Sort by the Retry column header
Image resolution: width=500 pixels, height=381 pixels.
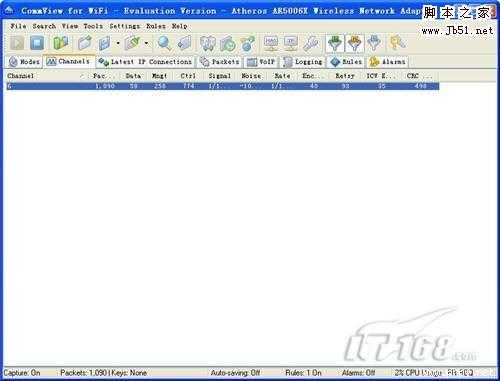(x=345, y=76)
